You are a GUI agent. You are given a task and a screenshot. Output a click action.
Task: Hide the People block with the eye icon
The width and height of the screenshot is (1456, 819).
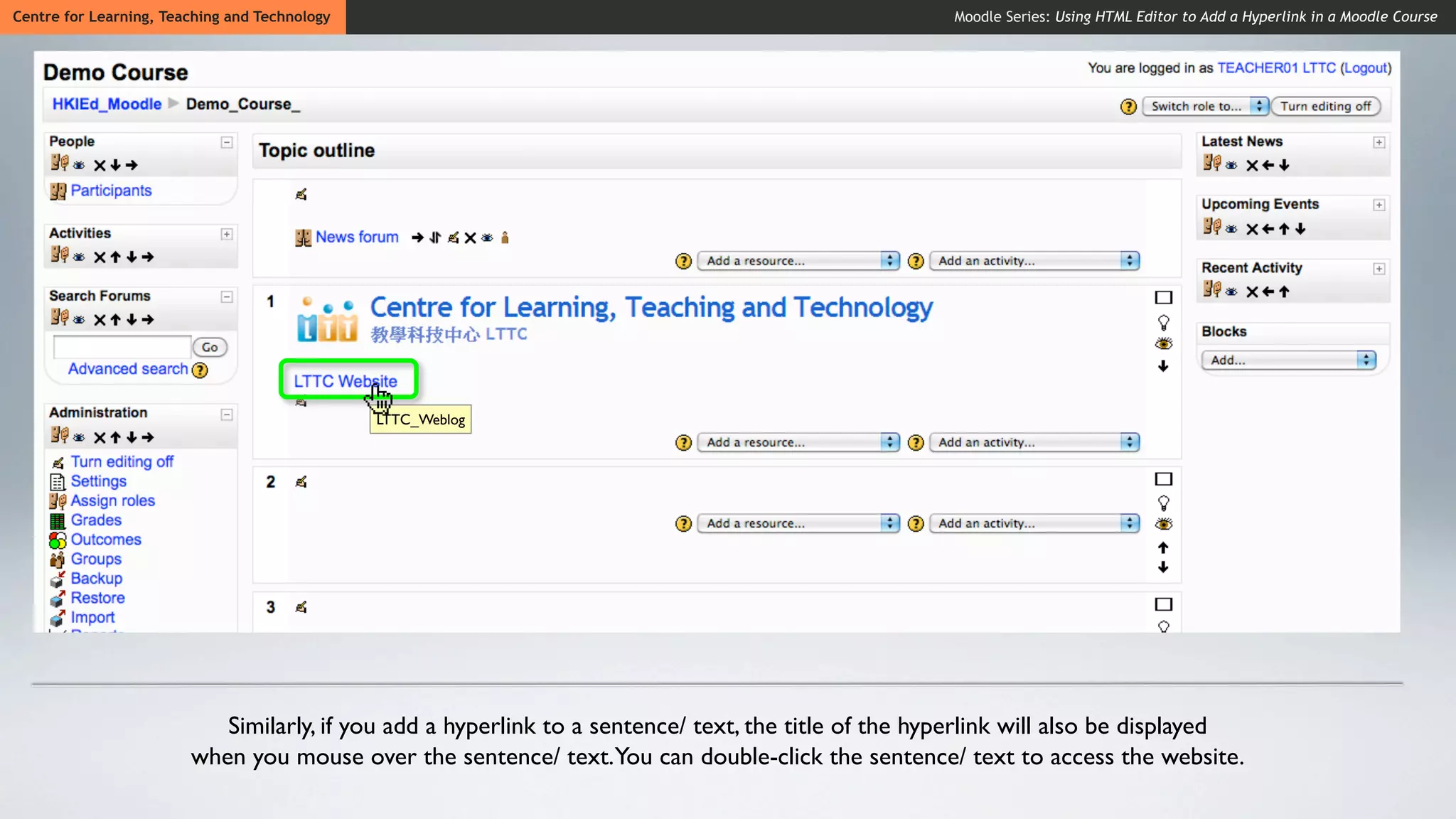click(79, 166)
